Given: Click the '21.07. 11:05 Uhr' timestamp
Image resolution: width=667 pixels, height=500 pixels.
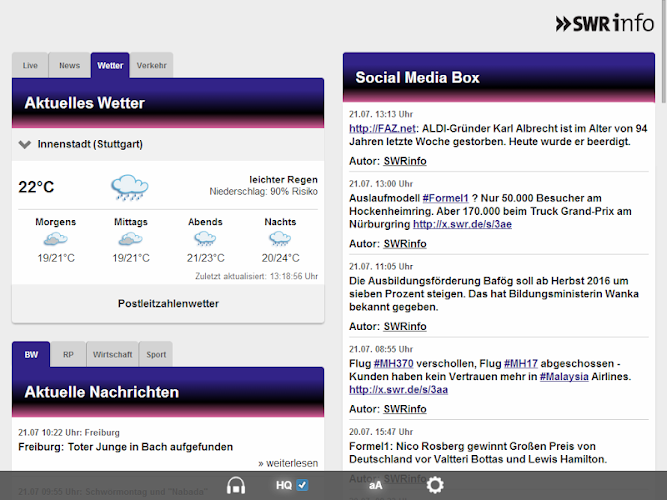Looking at the screenshot, I should [381, 266].
